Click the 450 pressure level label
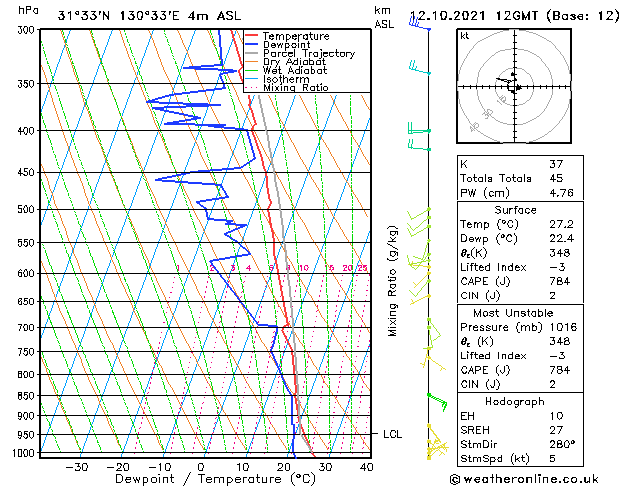 point(28,173)
